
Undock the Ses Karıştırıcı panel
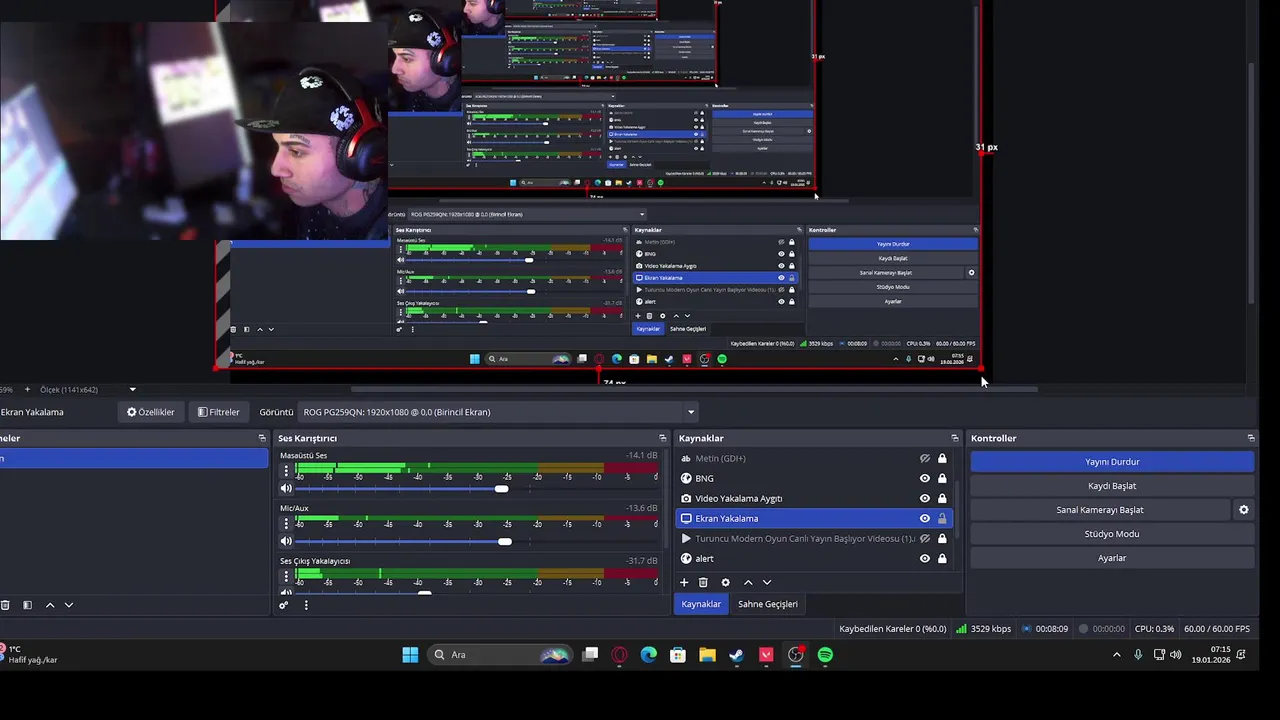click(662, 438)
